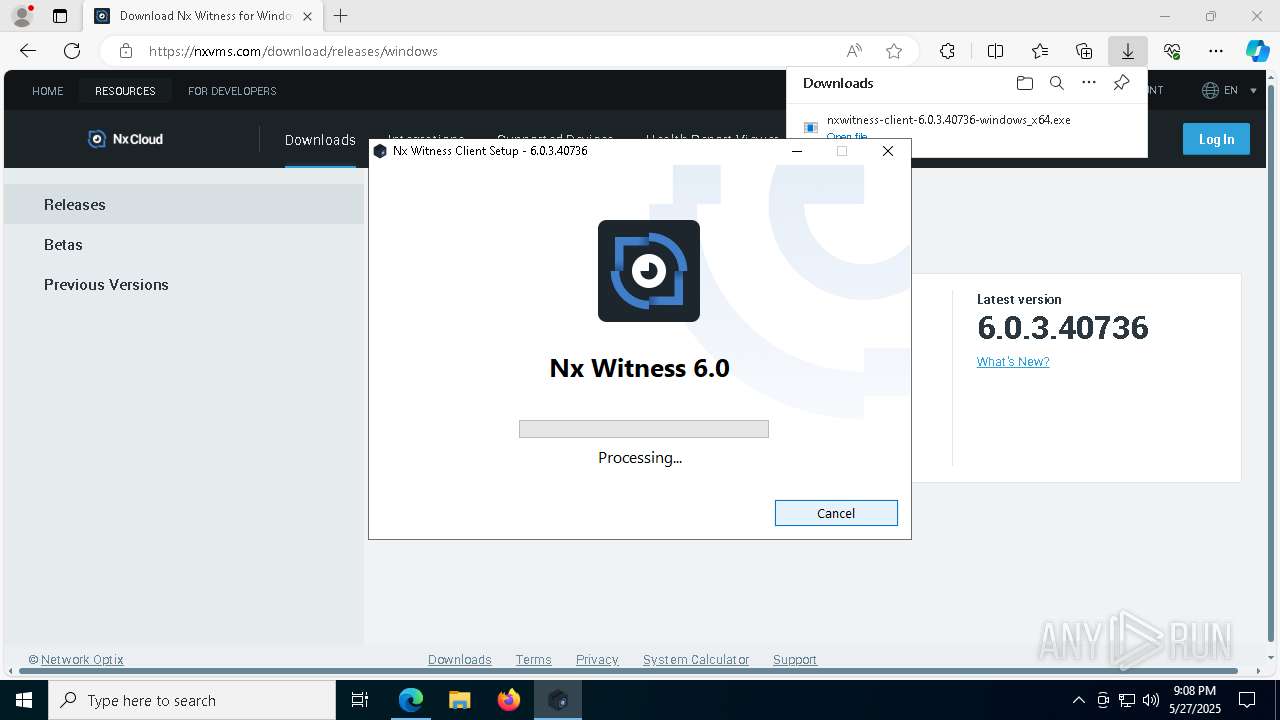The height and width of the screenshot is (720, 1280).
Task: Toggle split screen icon
Action: [995, 51]
